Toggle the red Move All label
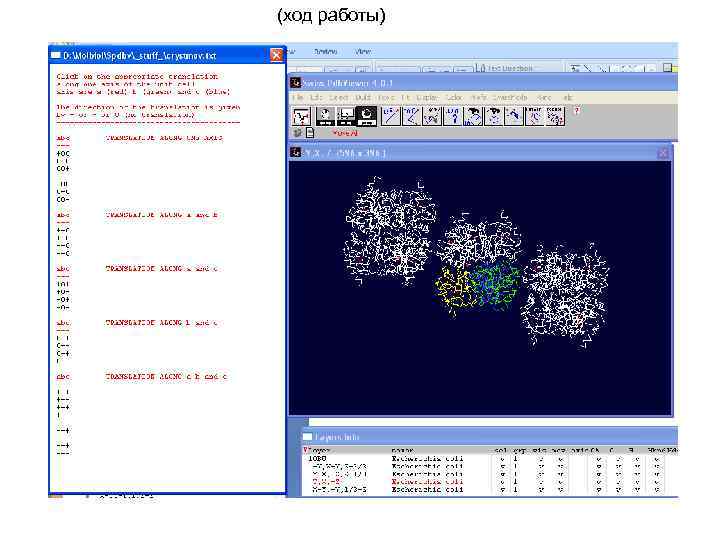Image resolution: width=720 pixels, height=540 pixels. 345,133
